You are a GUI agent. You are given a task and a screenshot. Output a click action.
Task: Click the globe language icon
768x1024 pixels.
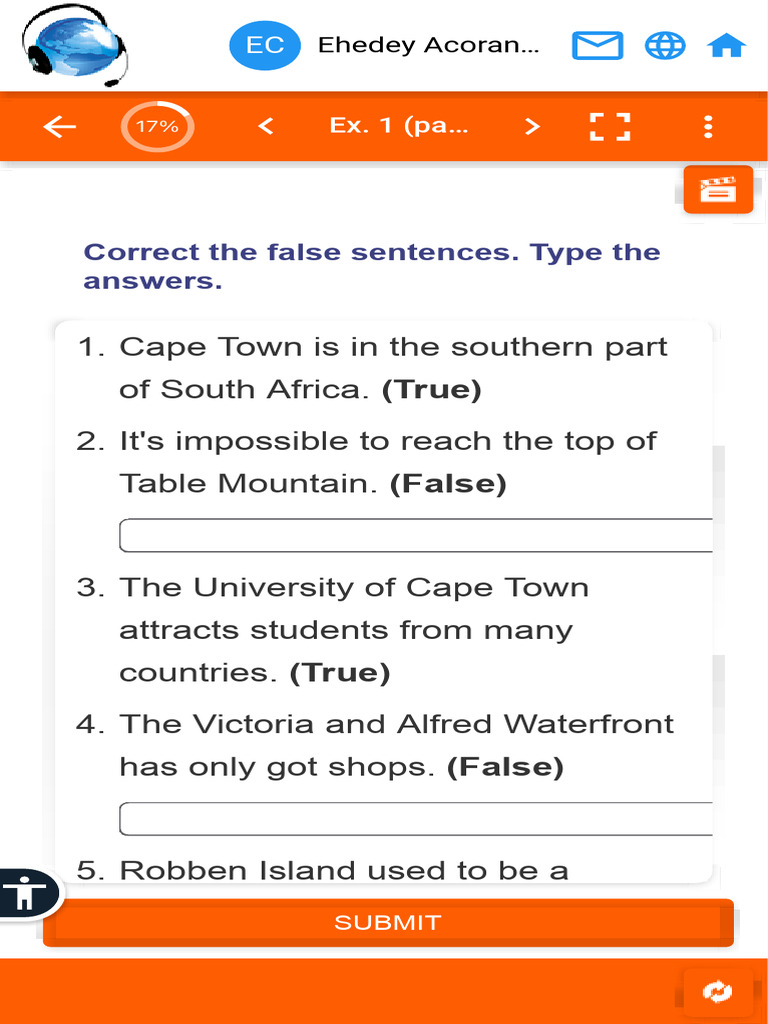click(x=664, y=45)
